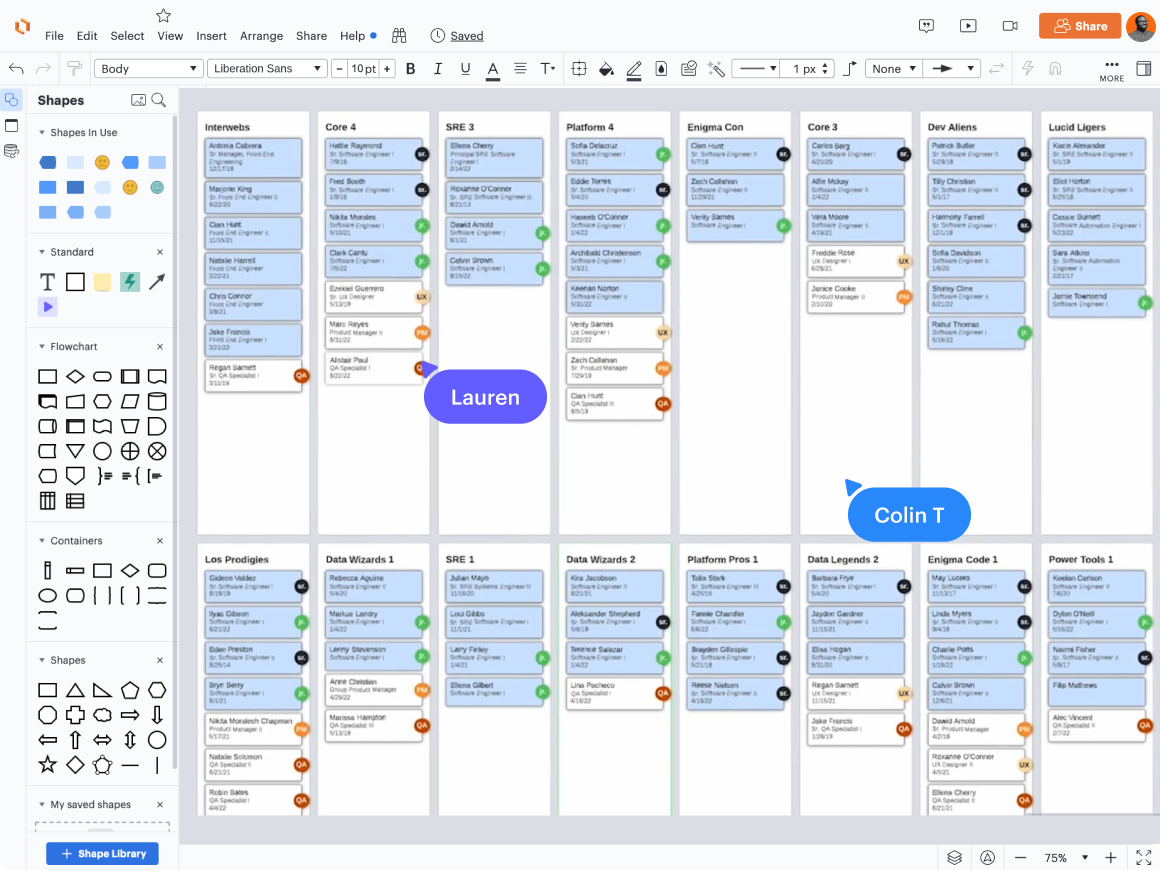Open the Layers icon in bottom bar
The height and width of the screenshot is (870, 1160).
(x=955, y=857)
